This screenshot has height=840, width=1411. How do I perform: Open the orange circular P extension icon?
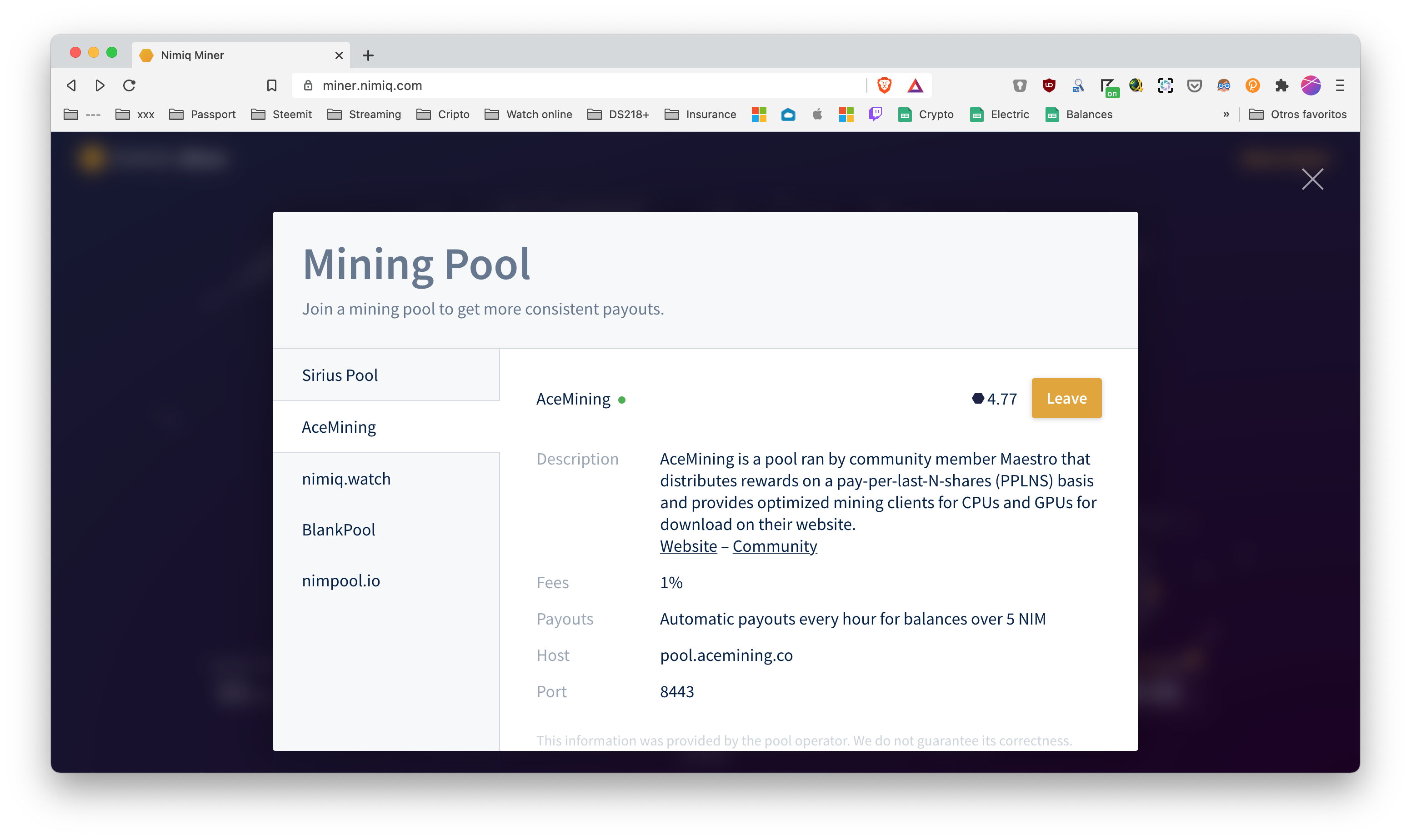tap(1252, 85)
